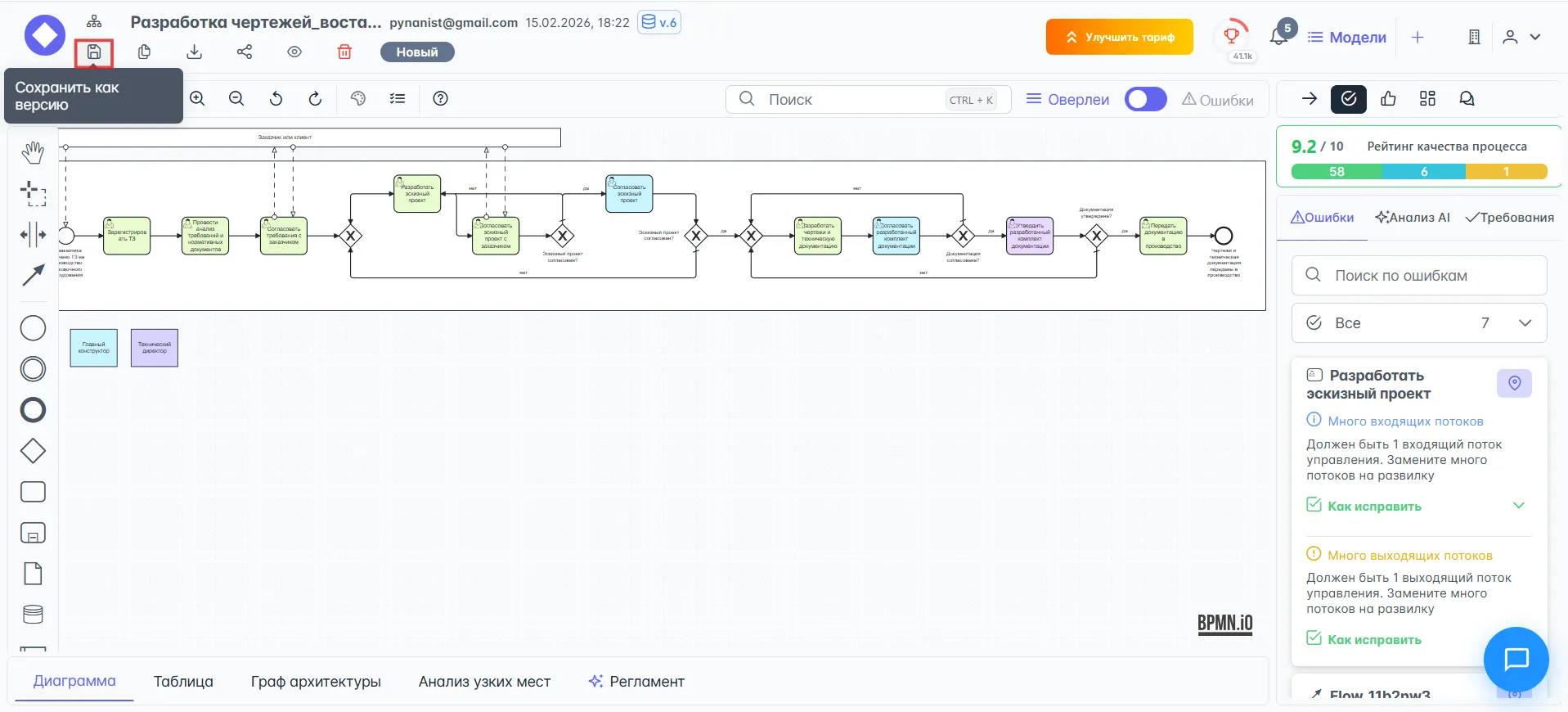This screenshot has height=712, width=1568.
Task: Click the zoom in magnifier
Action: [197, 99]
